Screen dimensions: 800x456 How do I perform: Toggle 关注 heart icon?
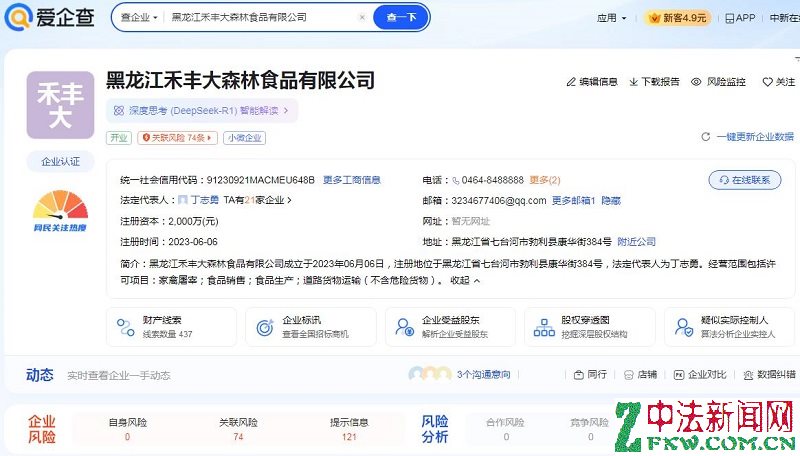pyautogui.click(x=767, y=82)
